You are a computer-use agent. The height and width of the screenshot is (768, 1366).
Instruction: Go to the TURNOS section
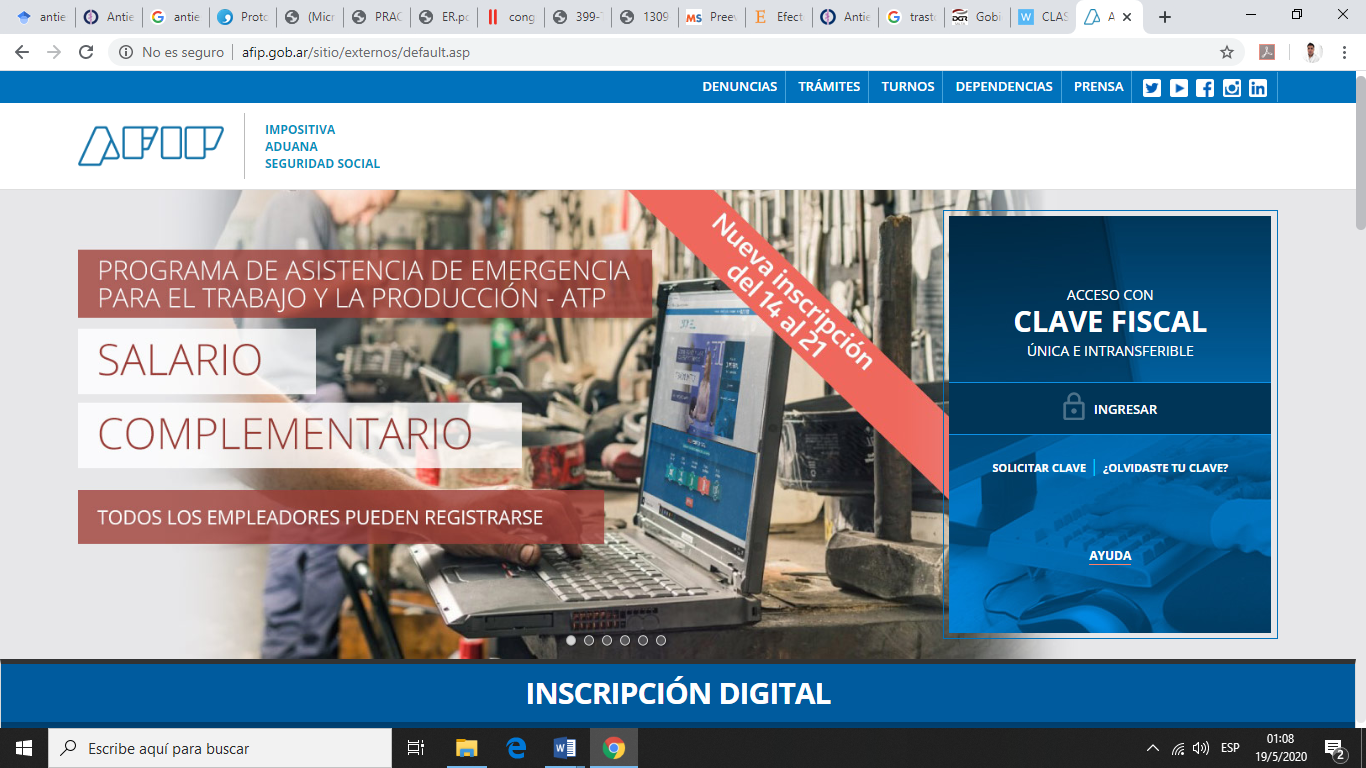[907, 87]
